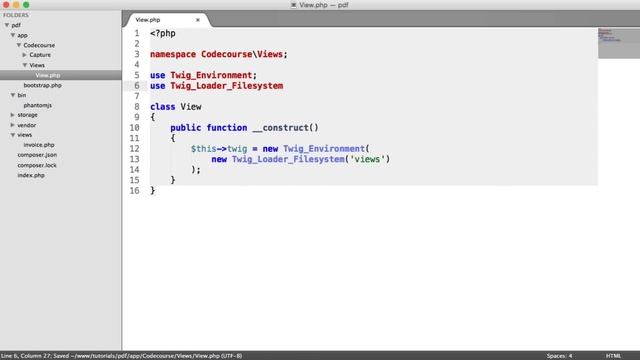Image resolution: width=640 pixels, height=360 pixels.
Task: Click '__construct()' on line 10
Action: [x=285, y=128]
